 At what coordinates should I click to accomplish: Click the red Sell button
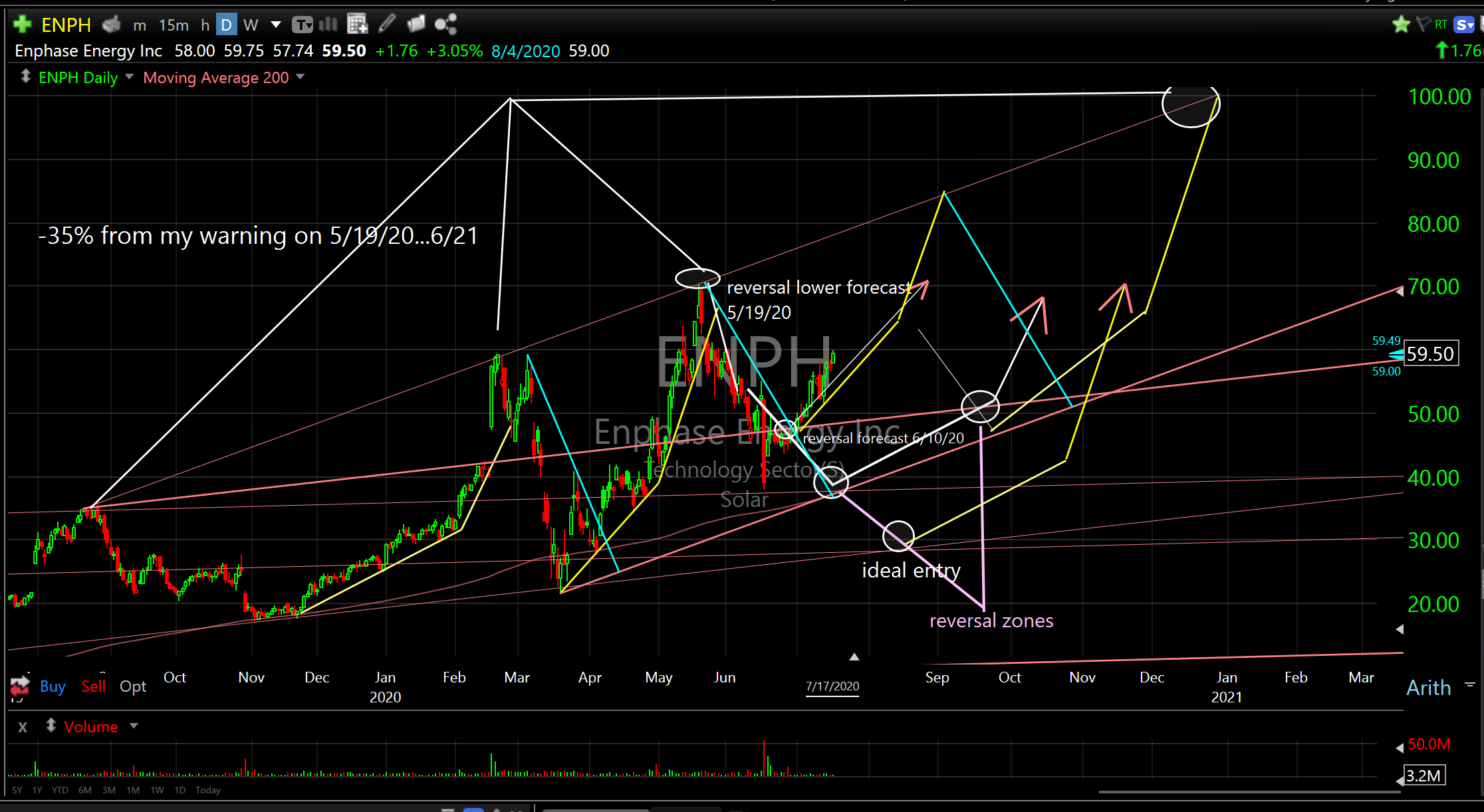click(93, 686)
